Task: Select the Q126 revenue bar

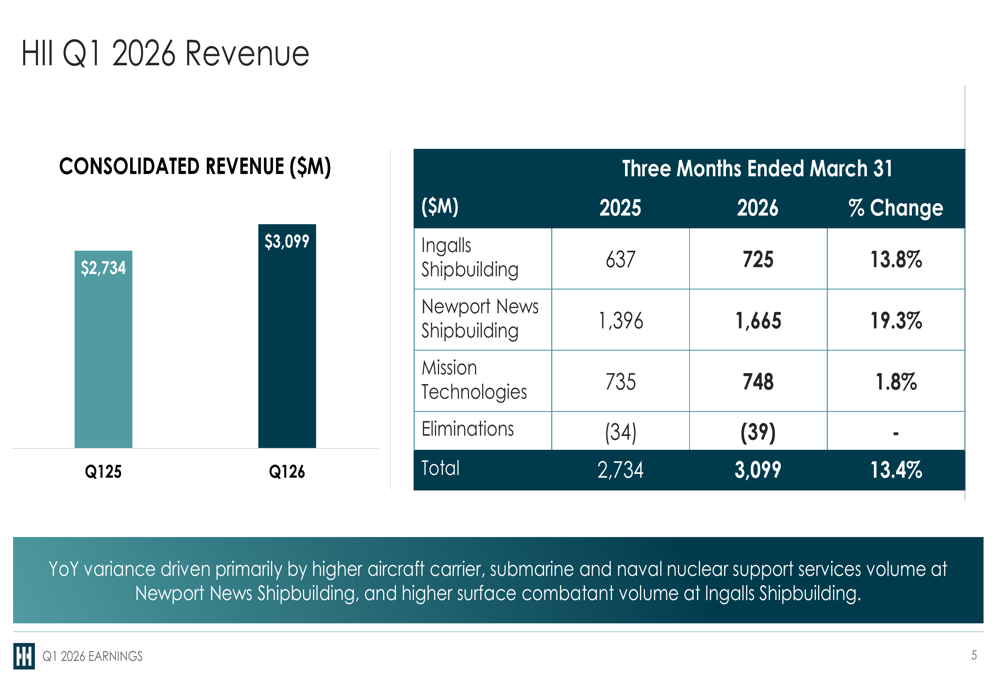Action: point(287,335)
